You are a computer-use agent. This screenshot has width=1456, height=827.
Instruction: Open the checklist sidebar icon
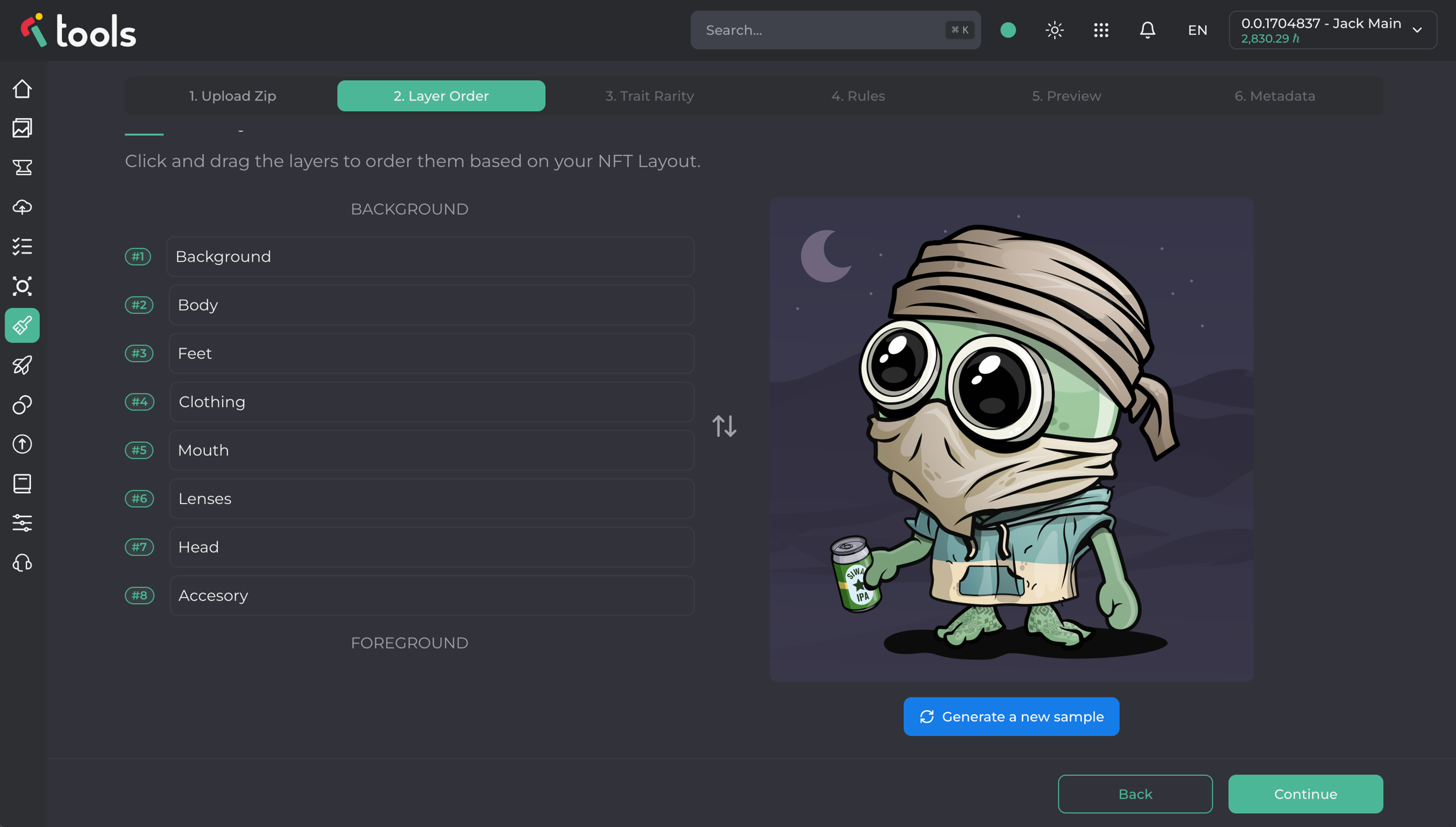coord(22,247)
